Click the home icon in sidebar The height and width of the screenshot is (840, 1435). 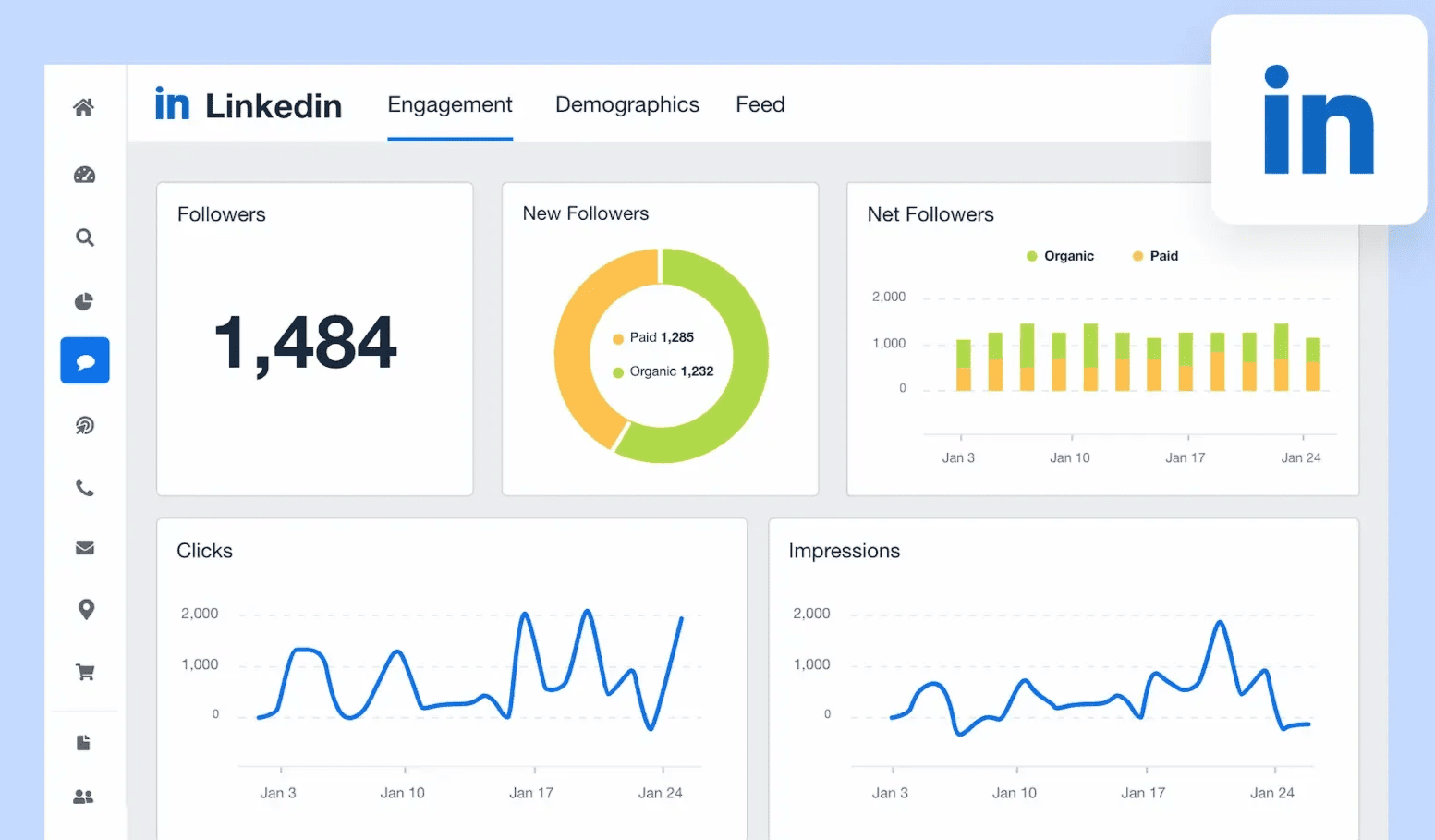tap(84, 106)
